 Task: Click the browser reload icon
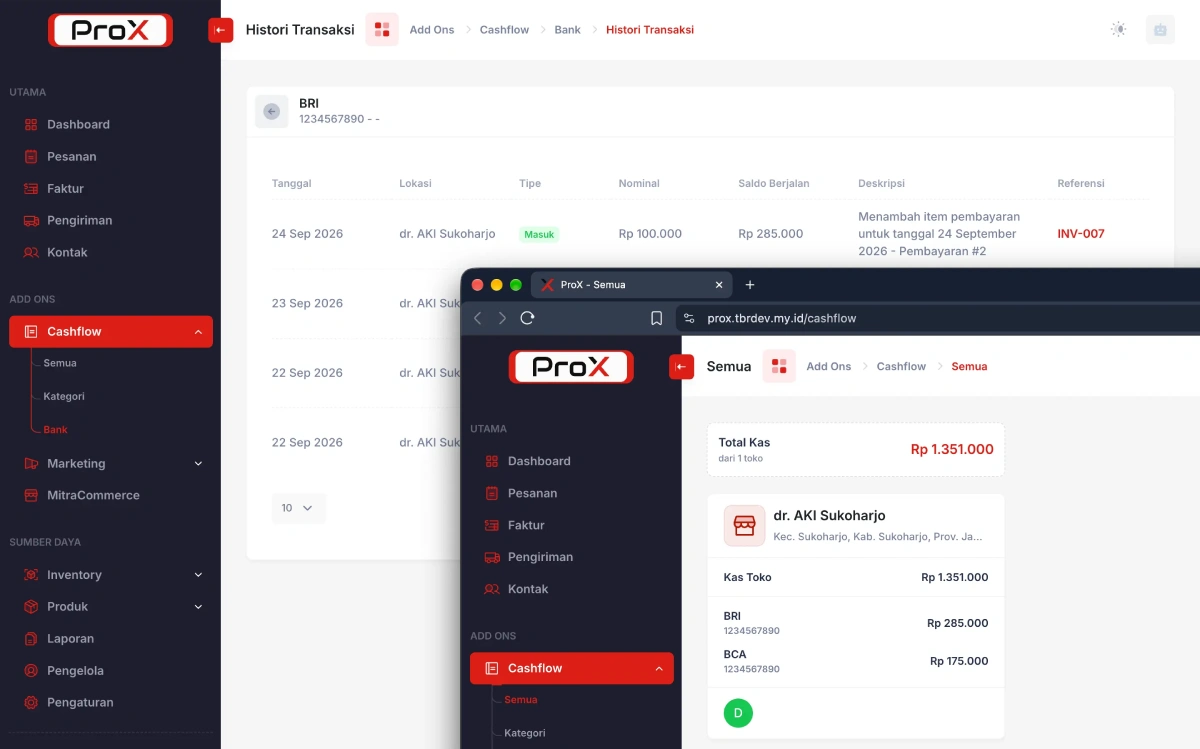(x=527, y=318)
